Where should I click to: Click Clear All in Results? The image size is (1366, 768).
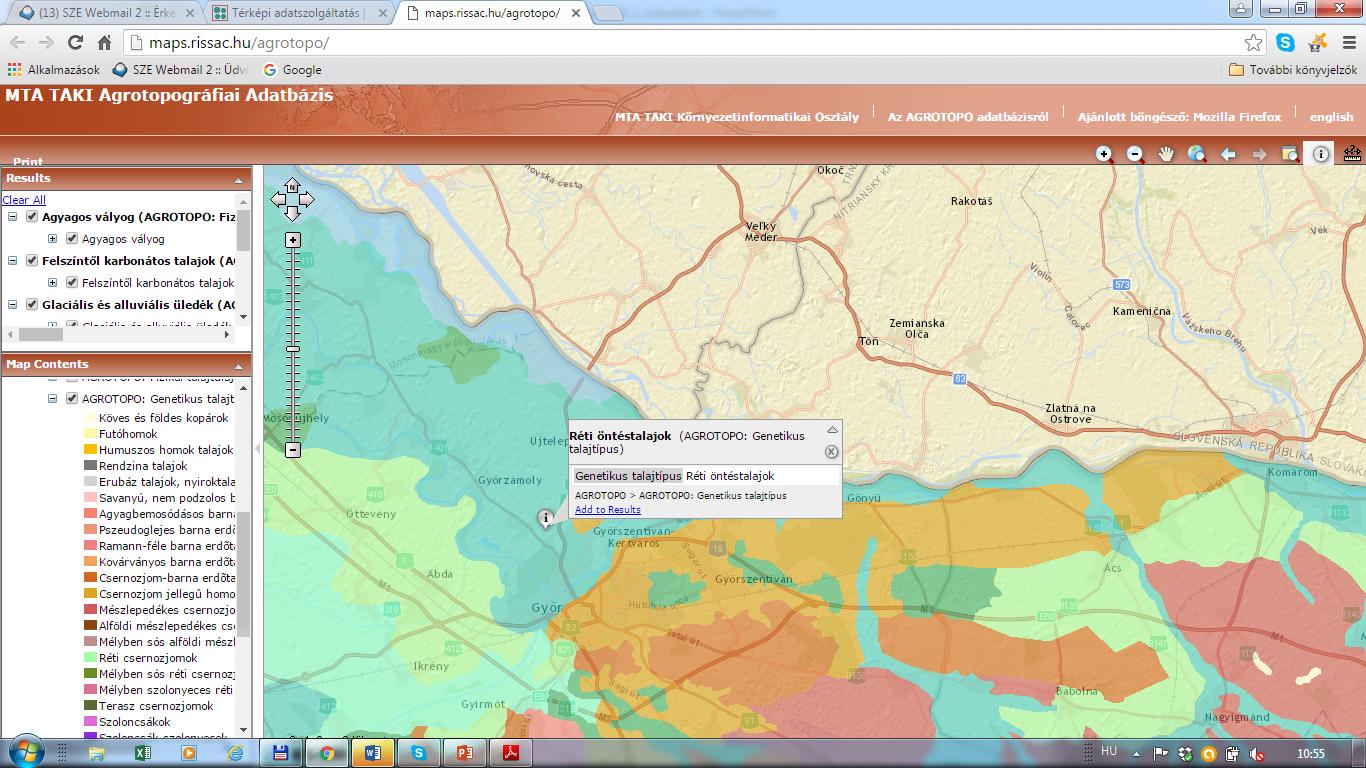coord(24,200)
